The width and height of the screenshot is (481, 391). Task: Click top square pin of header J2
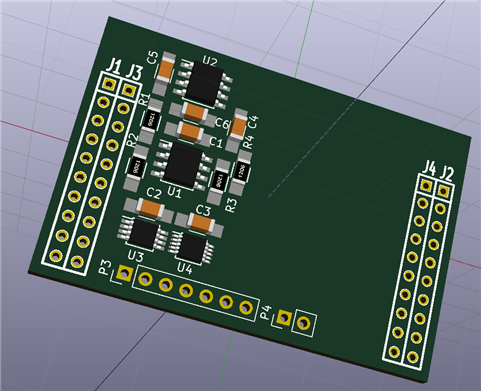[444, 191]
